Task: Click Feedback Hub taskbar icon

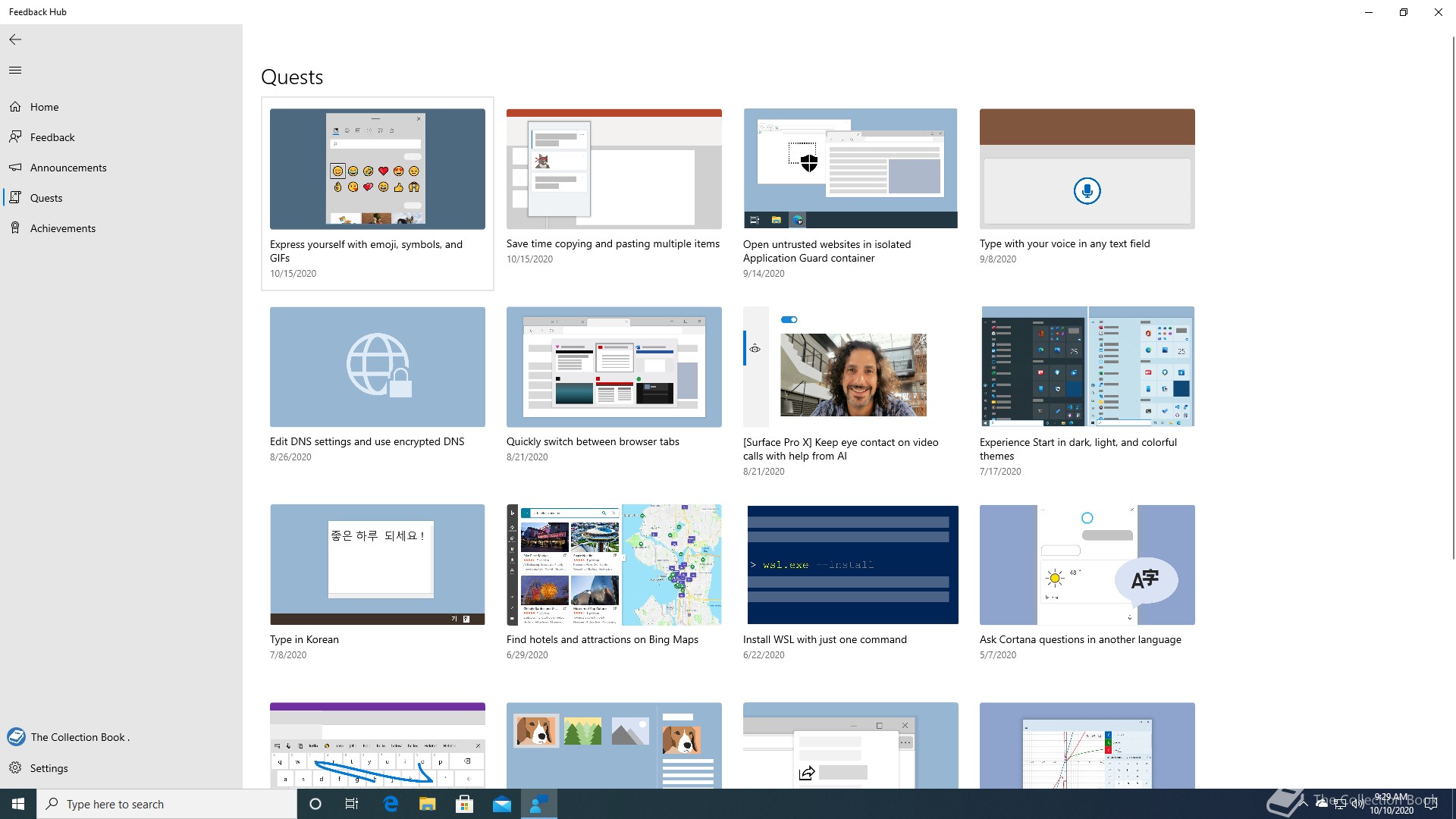Action: [538, 804]
